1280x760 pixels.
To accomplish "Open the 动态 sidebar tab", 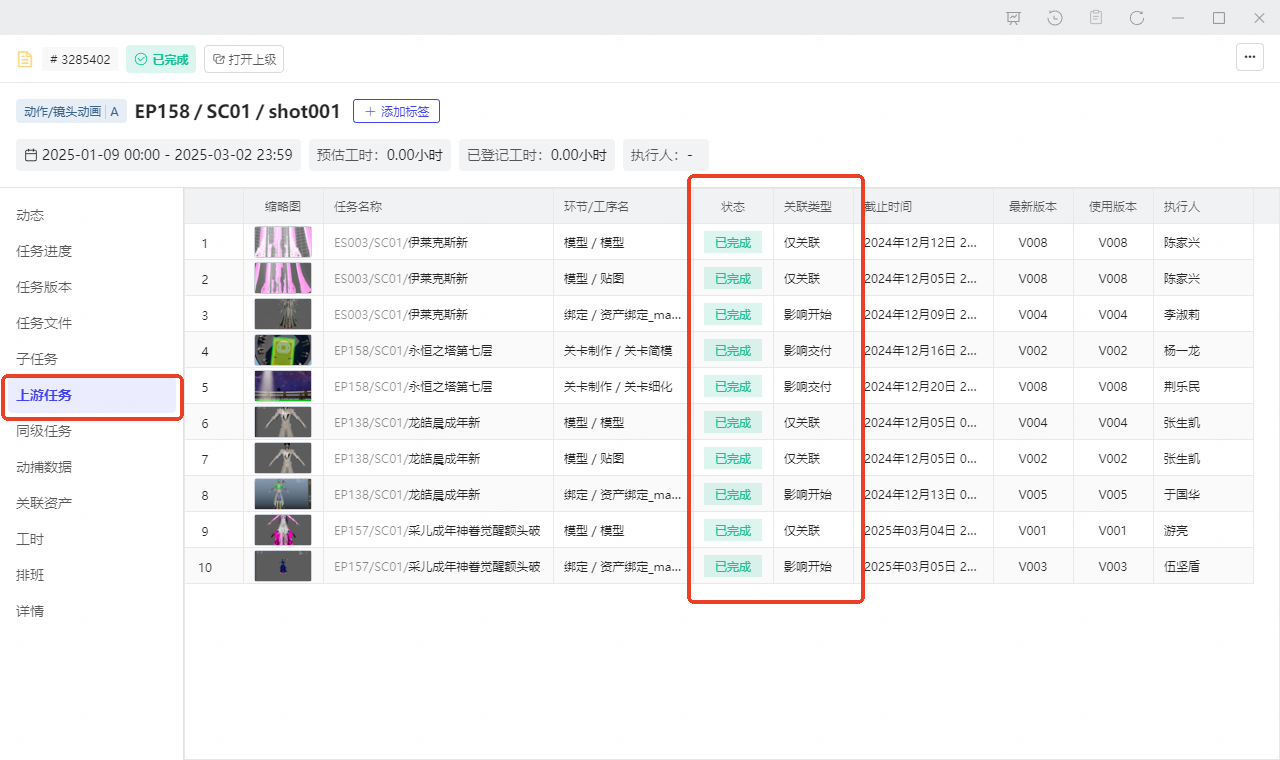I will click(30, 215).
